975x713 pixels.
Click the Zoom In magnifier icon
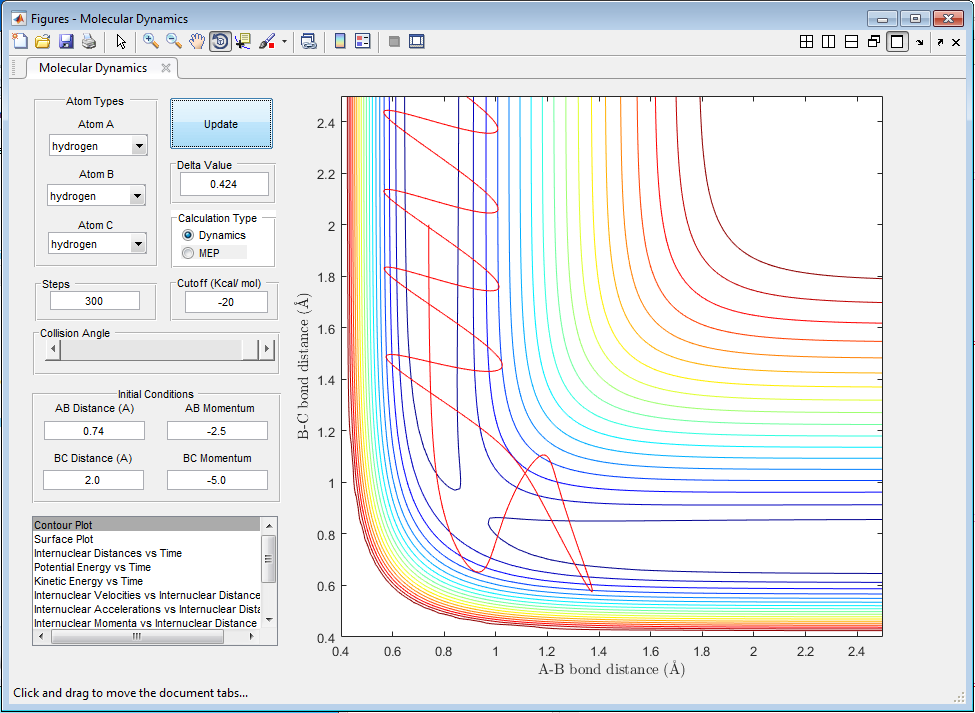tap(151, 41)
